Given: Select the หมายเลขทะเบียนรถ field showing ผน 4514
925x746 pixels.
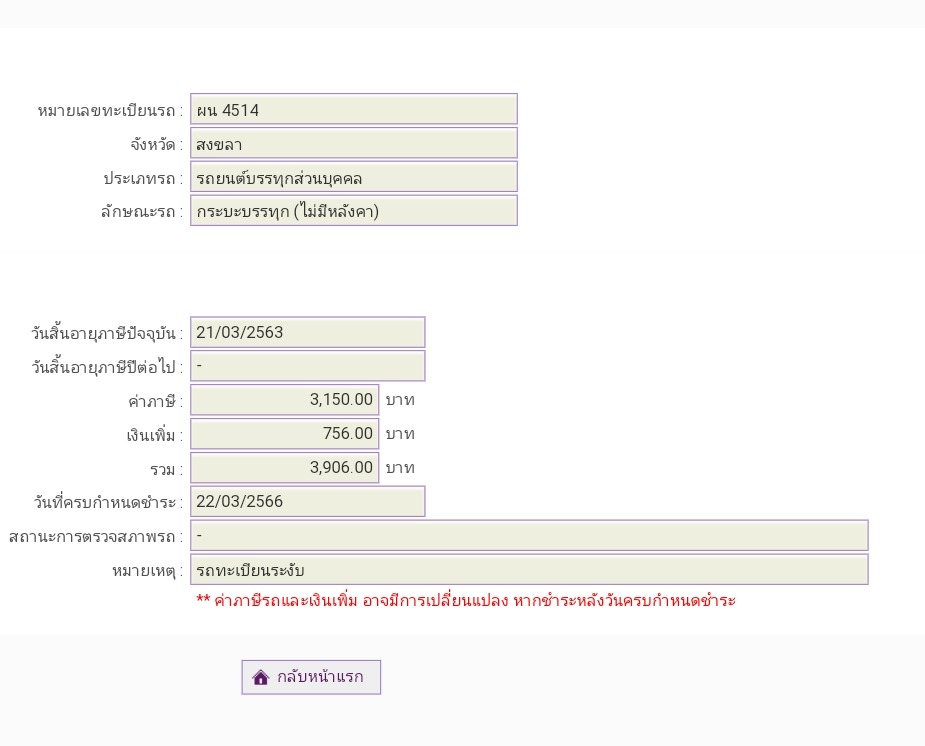Looking at the screenshot, I should (354, 109).
